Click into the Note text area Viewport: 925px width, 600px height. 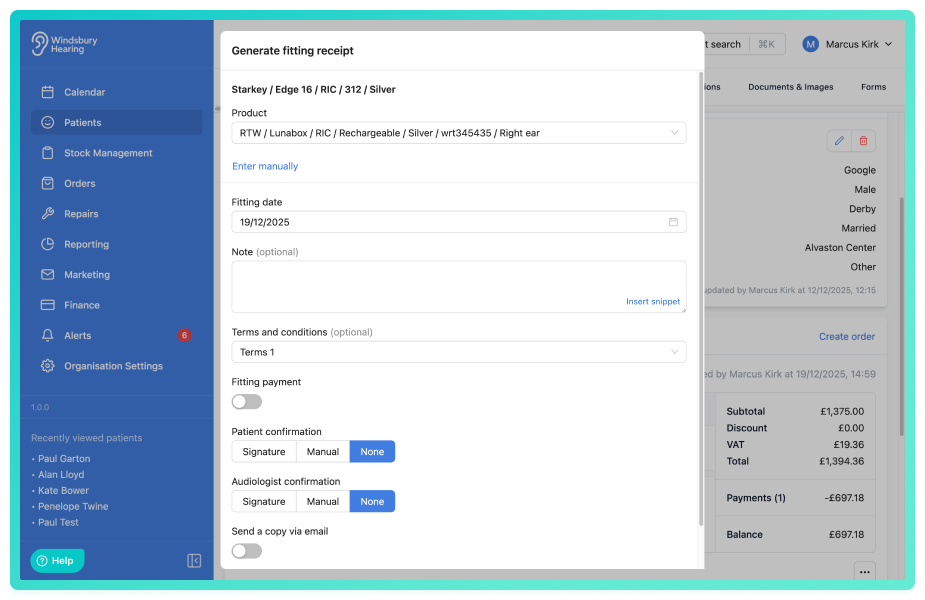tap(458, 287)
